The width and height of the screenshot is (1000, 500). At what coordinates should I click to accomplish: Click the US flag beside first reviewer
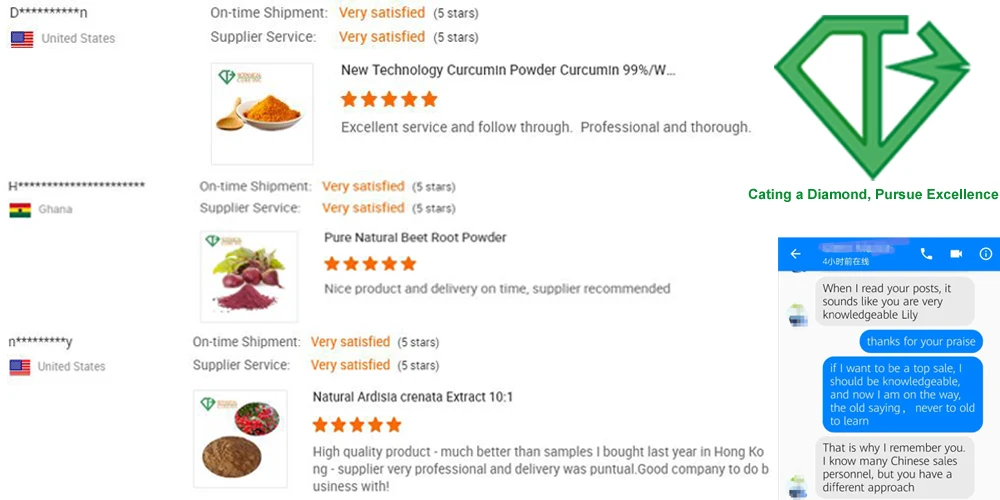coord(22,39)
